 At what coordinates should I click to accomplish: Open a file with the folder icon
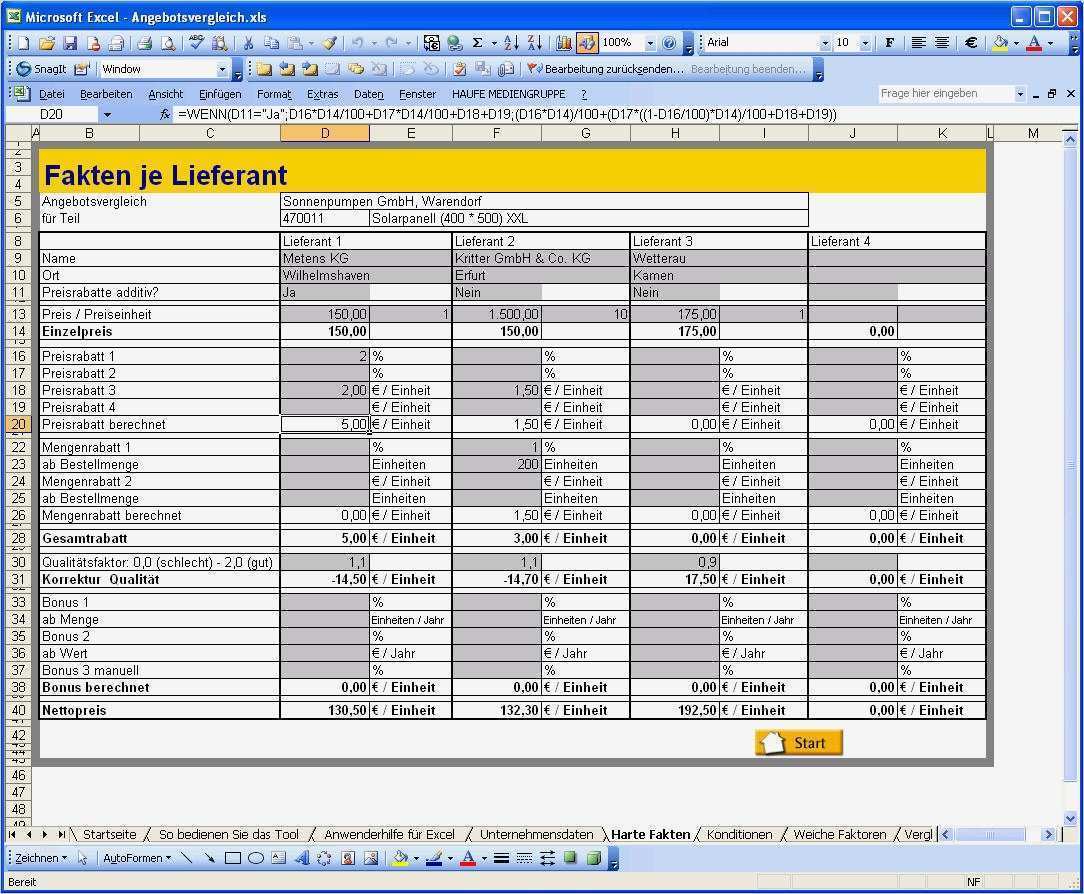[46, 43]
